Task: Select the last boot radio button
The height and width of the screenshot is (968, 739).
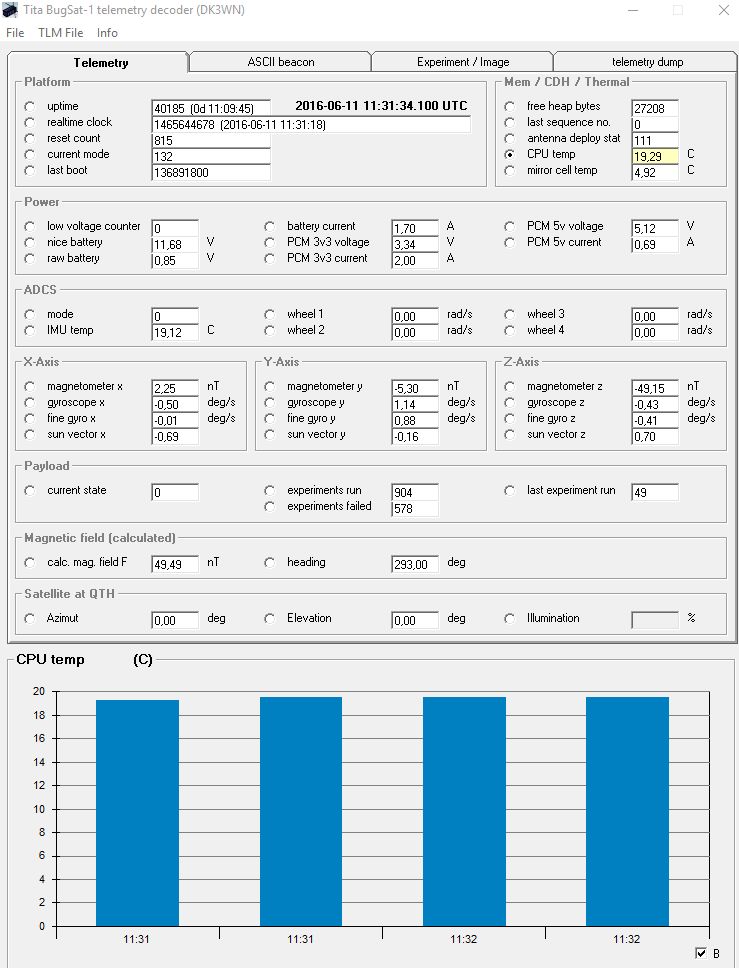Action: [30, 170]
